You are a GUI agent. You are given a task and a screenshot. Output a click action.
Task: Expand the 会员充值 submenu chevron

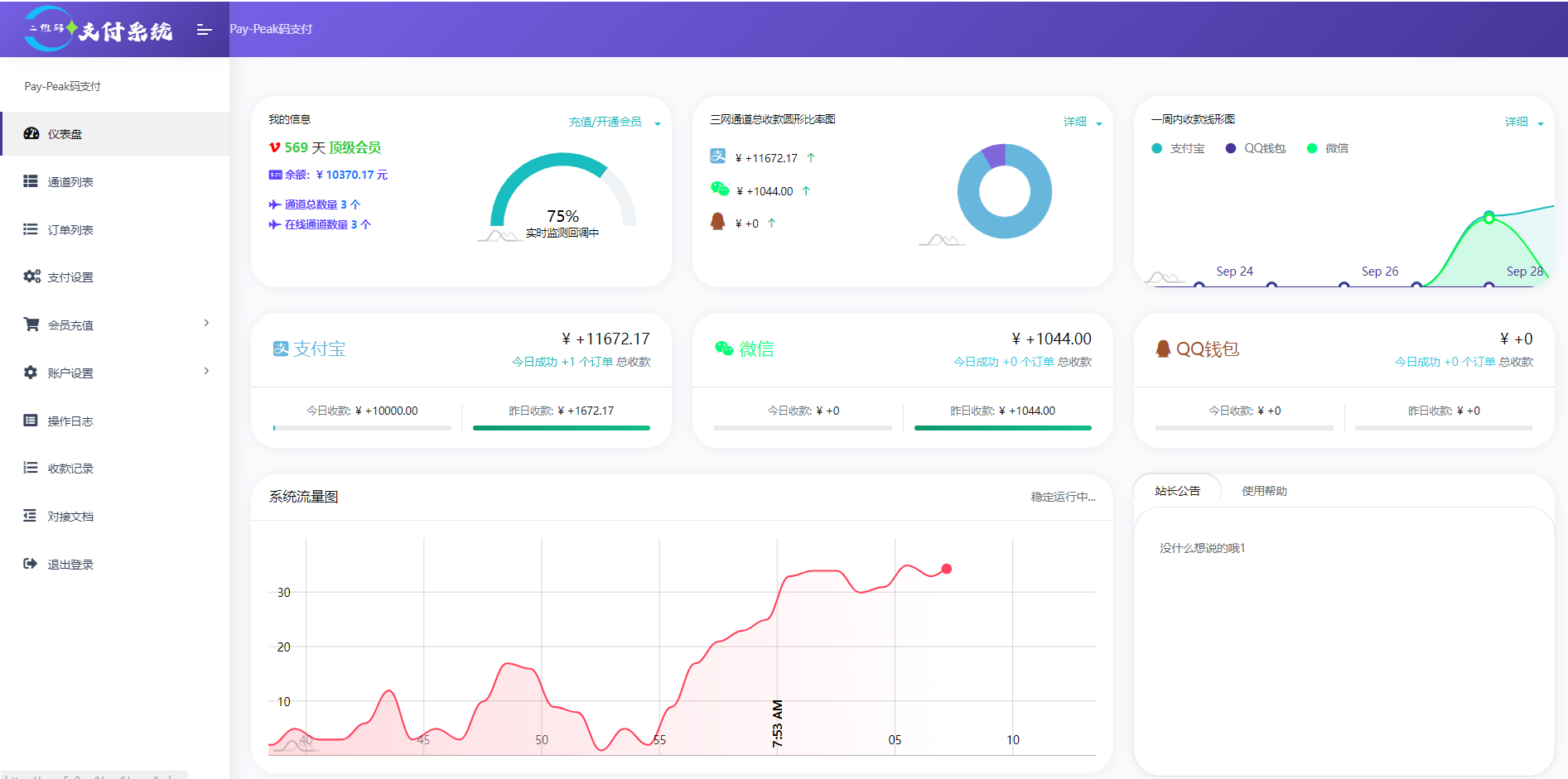[x=206, y=323]
